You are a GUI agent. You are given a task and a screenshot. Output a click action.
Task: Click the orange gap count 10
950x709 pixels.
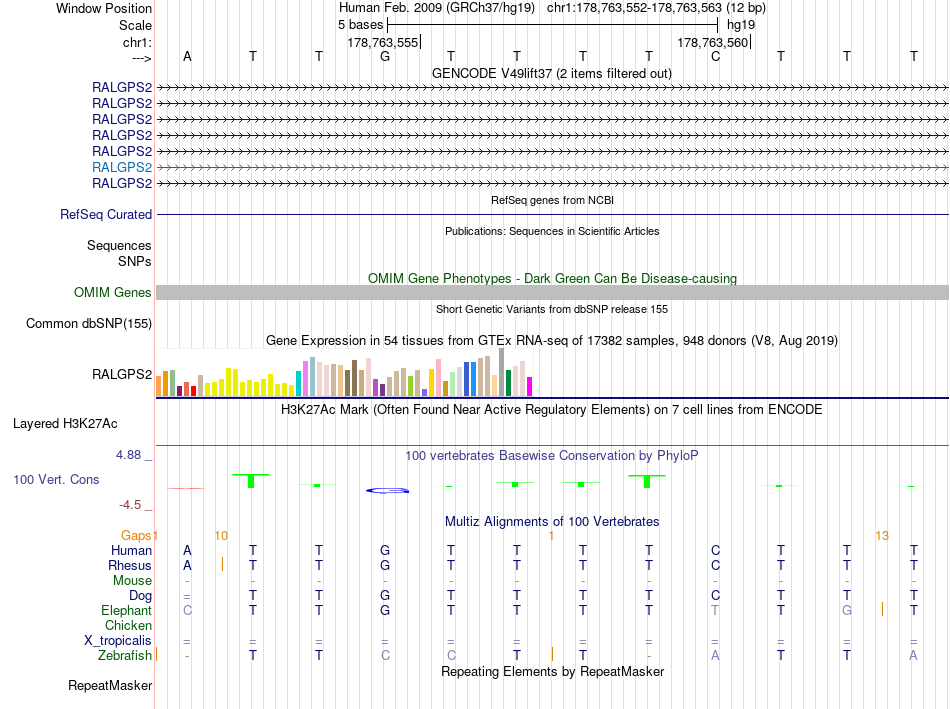point(221,536)
